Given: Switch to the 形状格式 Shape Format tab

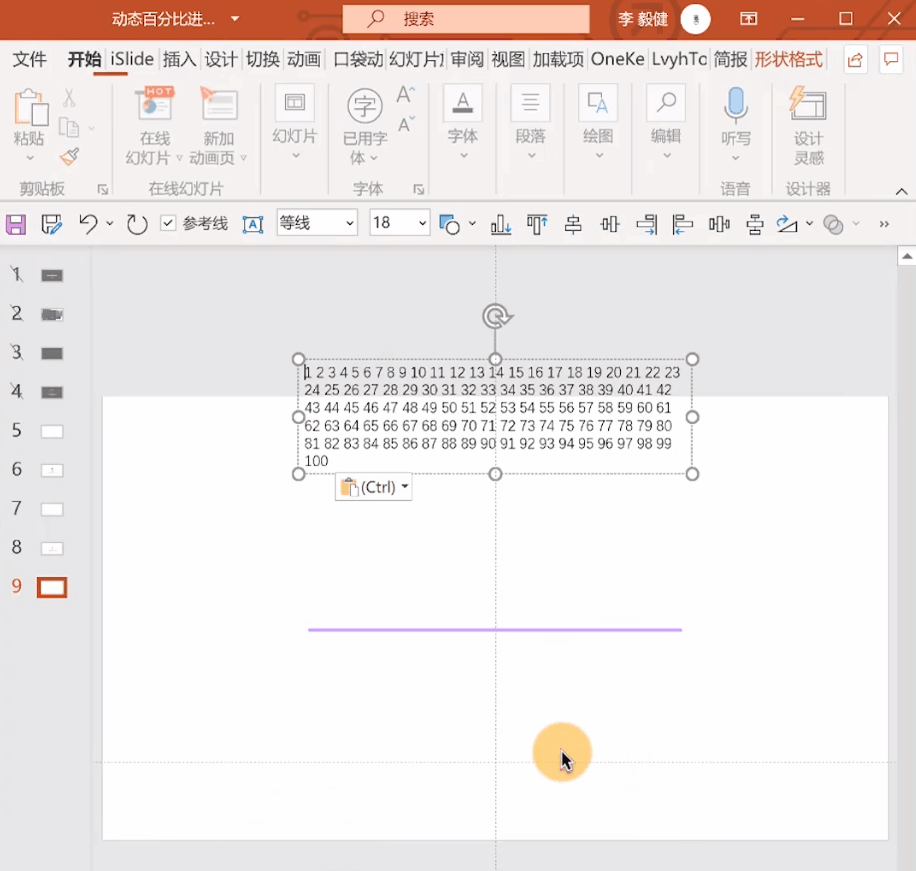Looking at the screenshot, I should pyautogui.click(x=789, y=60).
